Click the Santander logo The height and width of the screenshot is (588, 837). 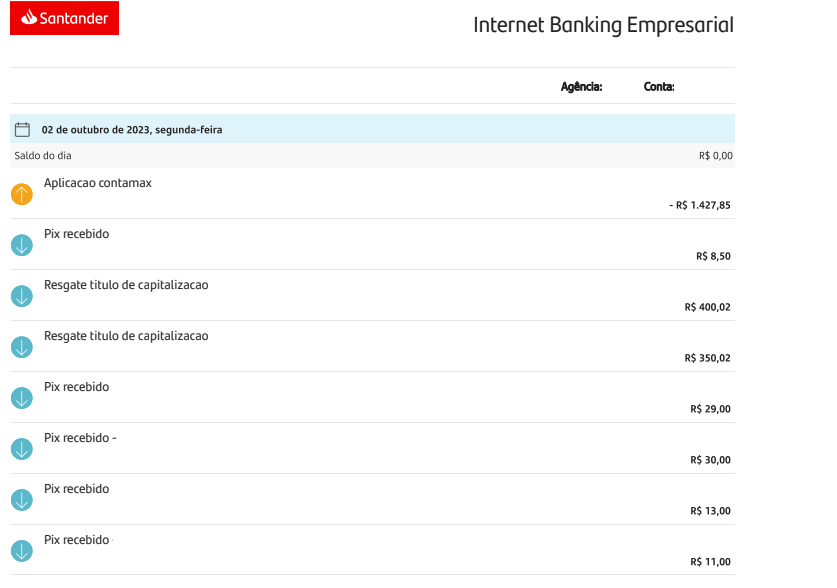click(65, 18)
